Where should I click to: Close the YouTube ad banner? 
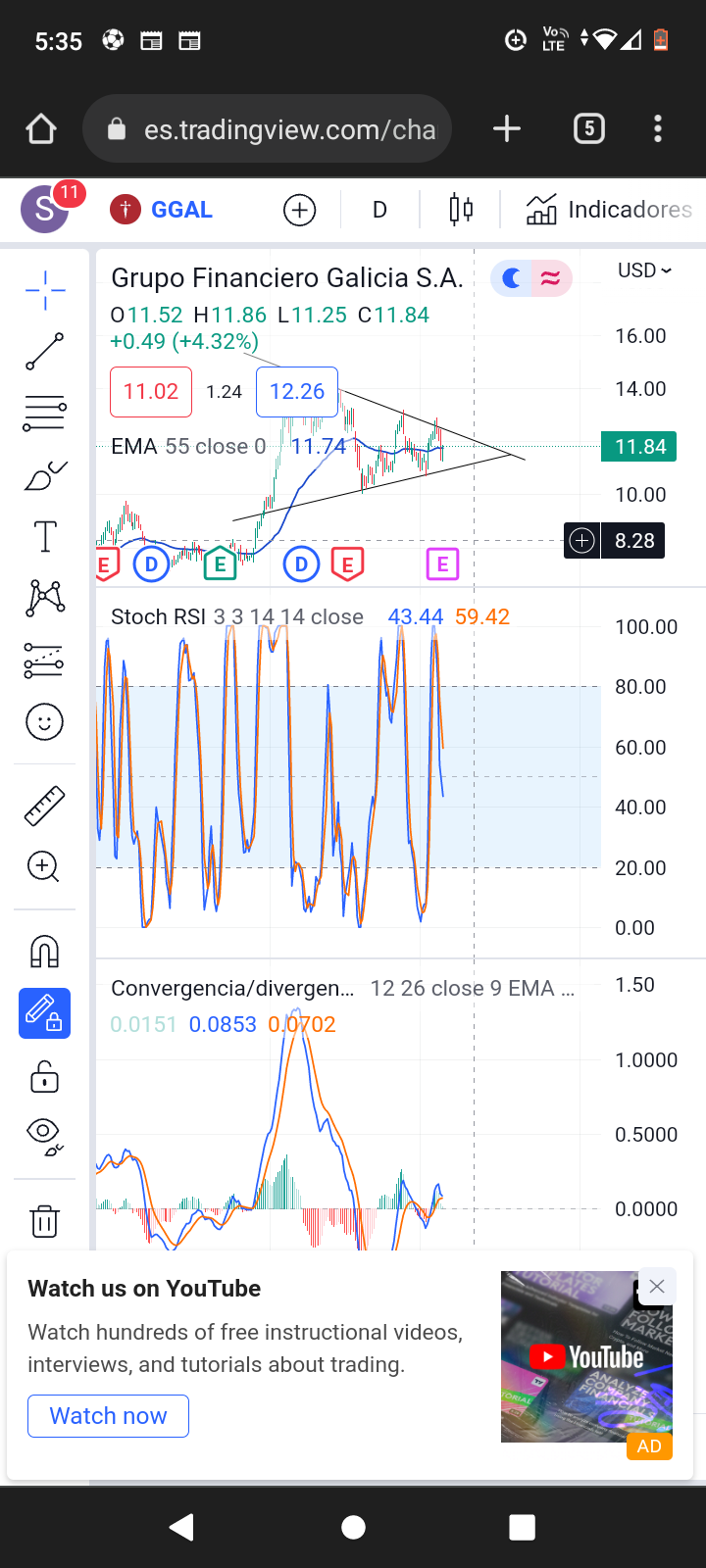tap(657, 1287)
